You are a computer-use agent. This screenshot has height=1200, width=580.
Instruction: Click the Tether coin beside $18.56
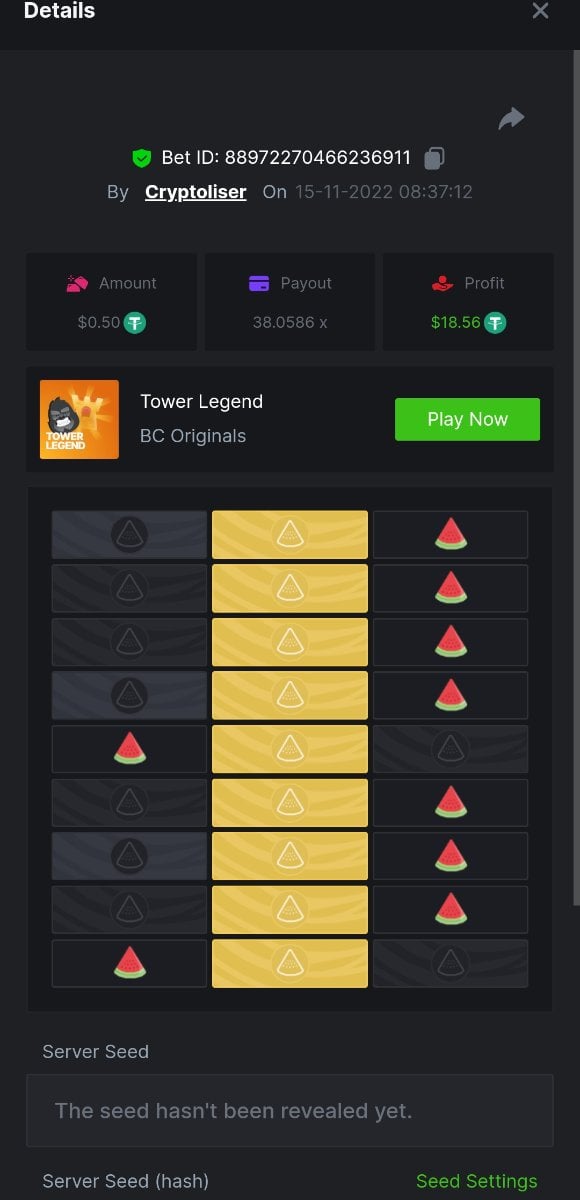(x=495, y=323)
